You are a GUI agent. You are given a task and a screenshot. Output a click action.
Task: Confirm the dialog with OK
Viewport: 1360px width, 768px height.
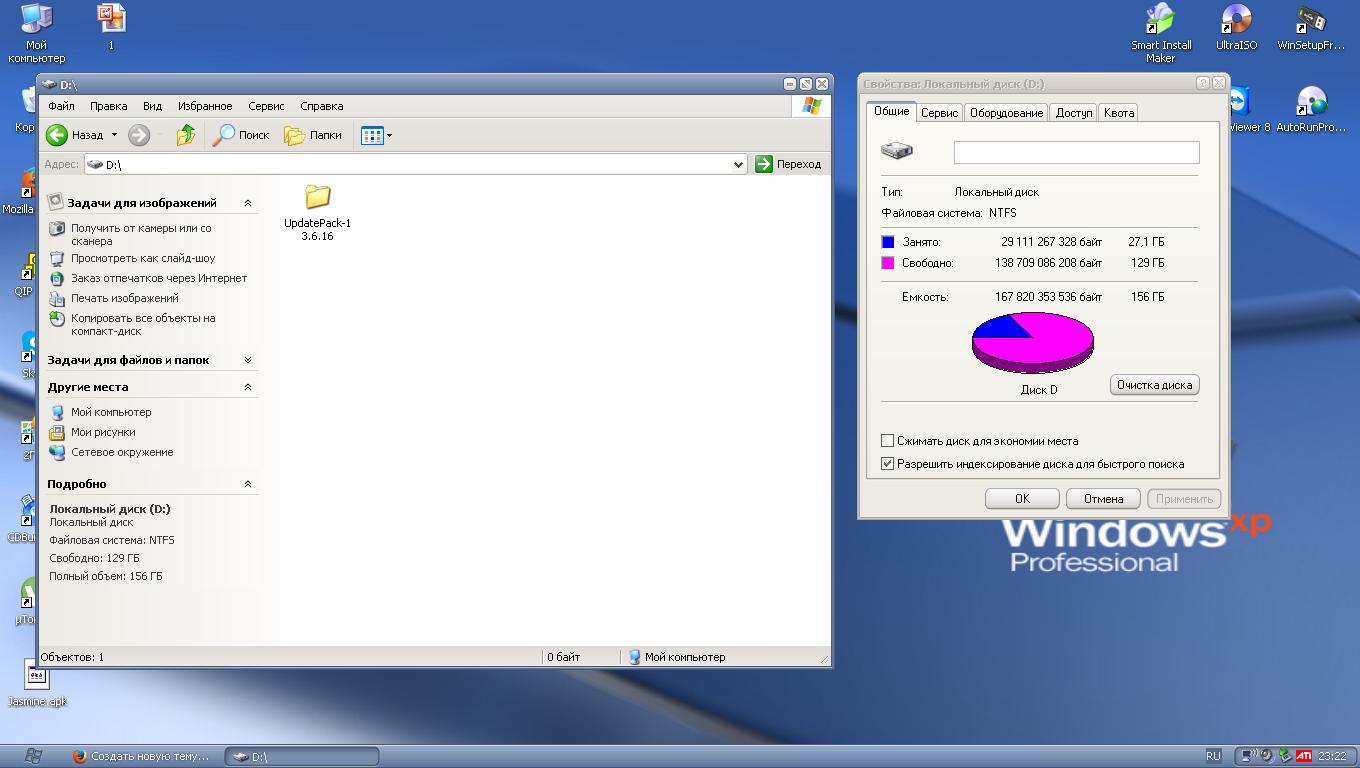point(1022,498)
